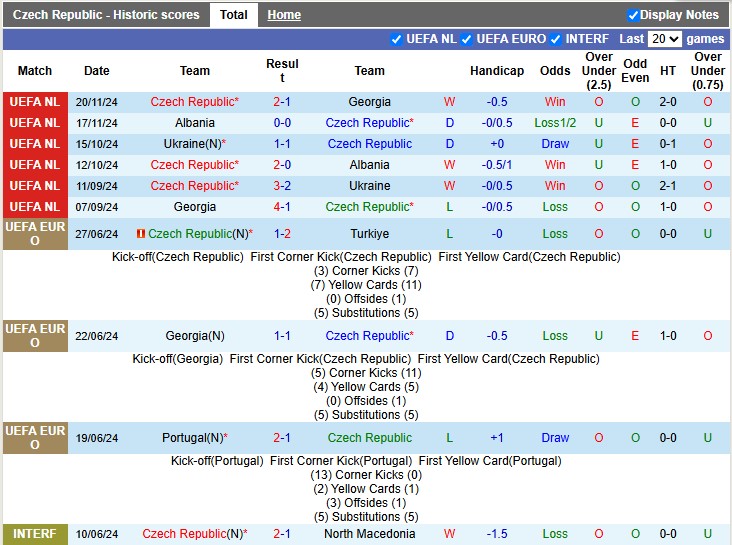
Task: Click the UEFA NL label for 20/11/24 match
Action: click(35, 102)
